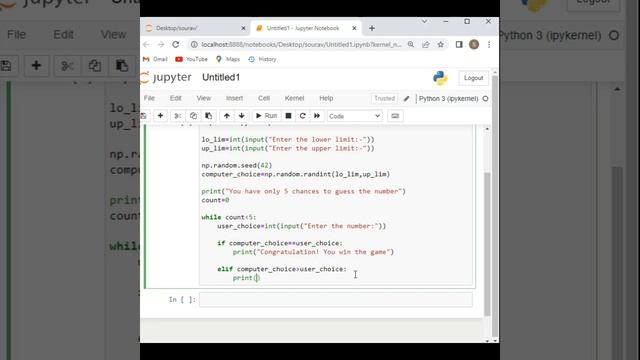Insert cell below with plus icon
This screenshot has height=360, width=640.
tap(160, 116)
